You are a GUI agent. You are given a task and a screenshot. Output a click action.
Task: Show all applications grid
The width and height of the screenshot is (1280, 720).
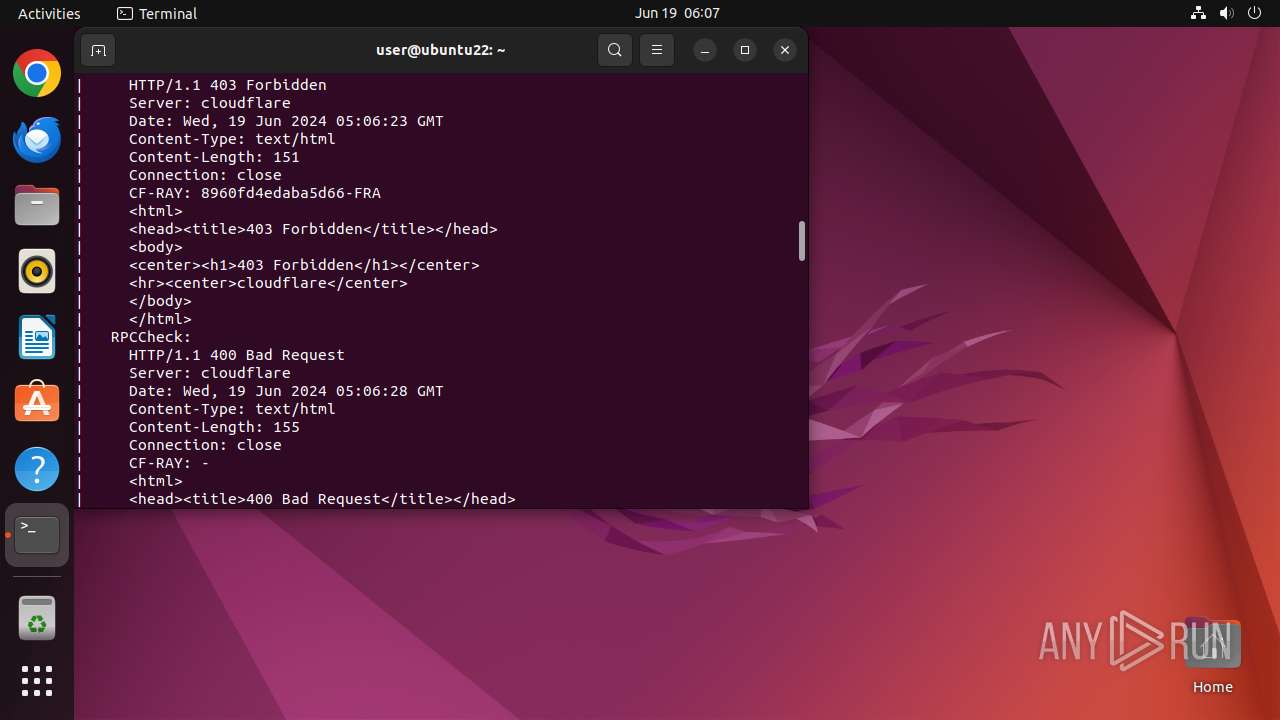pos(37,681)
